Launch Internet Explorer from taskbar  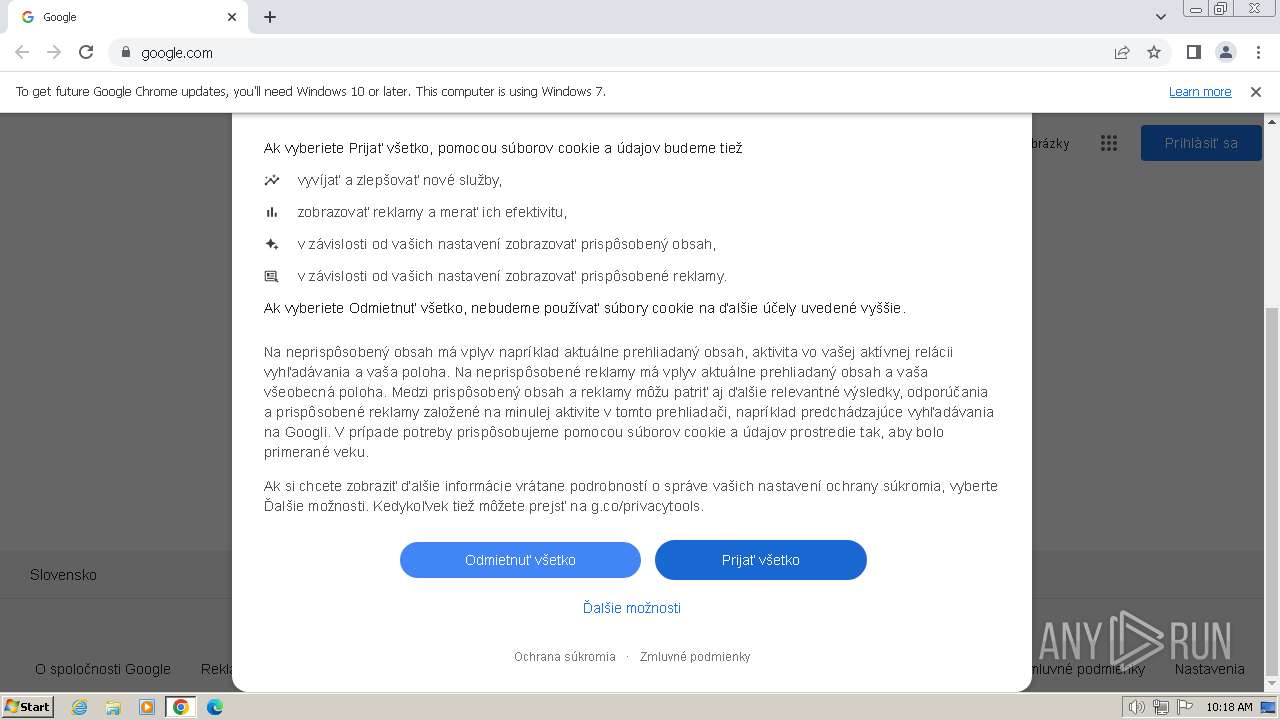(79, 707)
